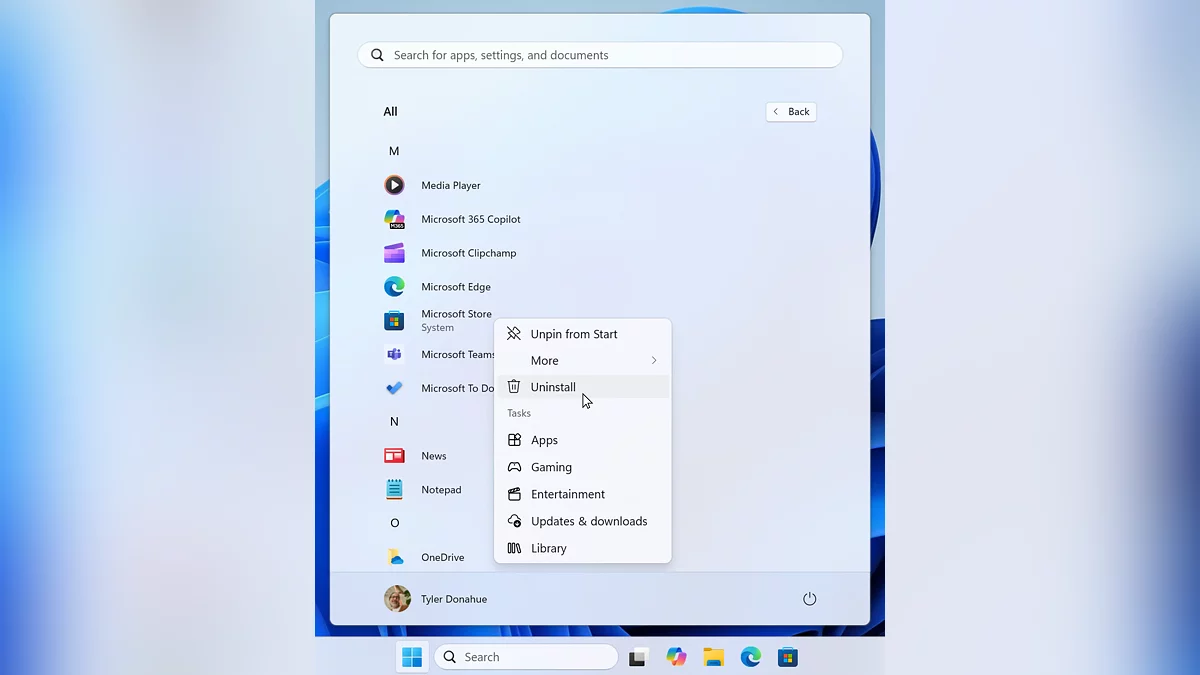
Task: Click the power button icon
Action: pos(810,599)
